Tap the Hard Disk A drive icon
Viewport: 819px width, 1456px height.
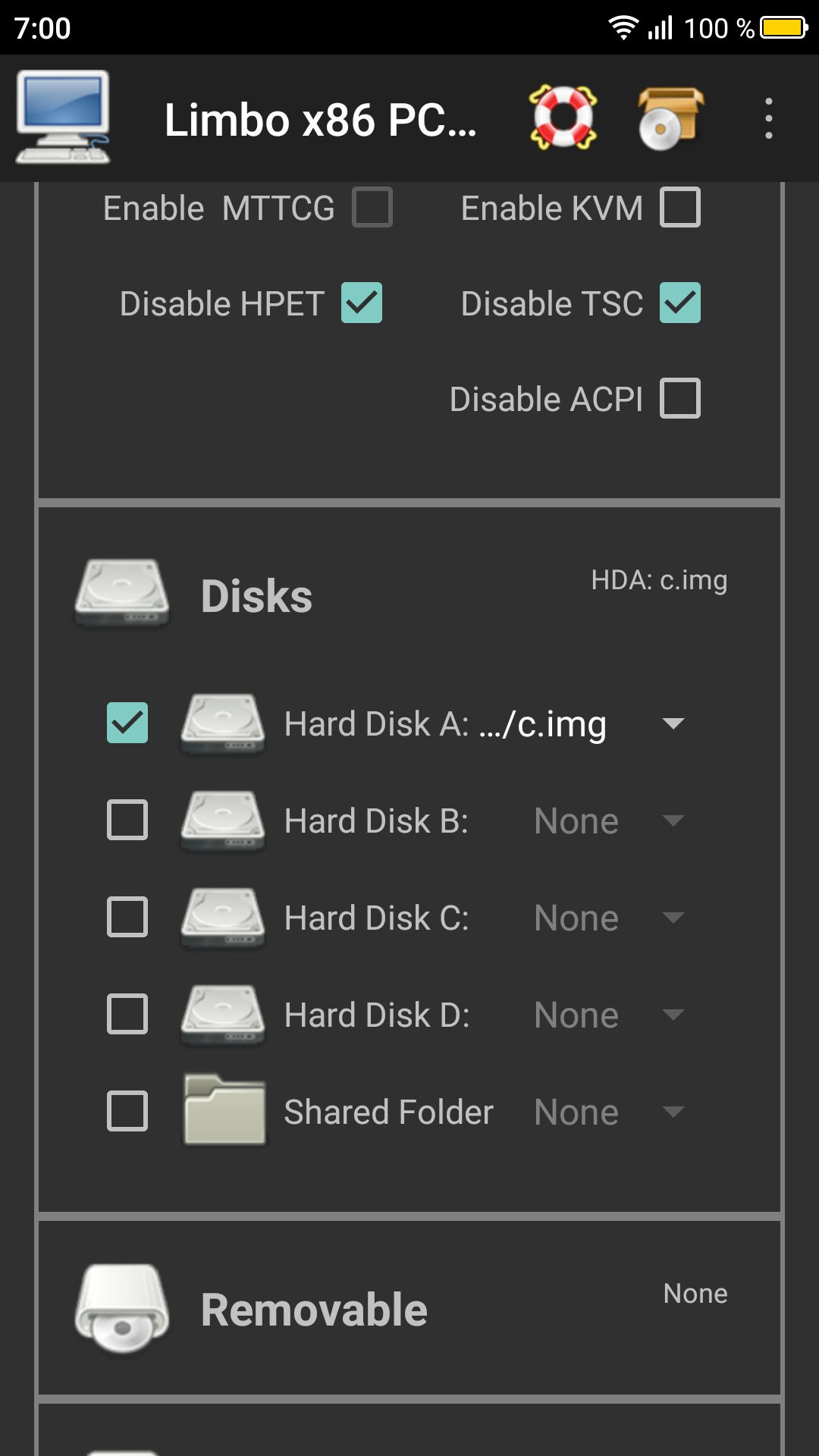tap(223, 723)
